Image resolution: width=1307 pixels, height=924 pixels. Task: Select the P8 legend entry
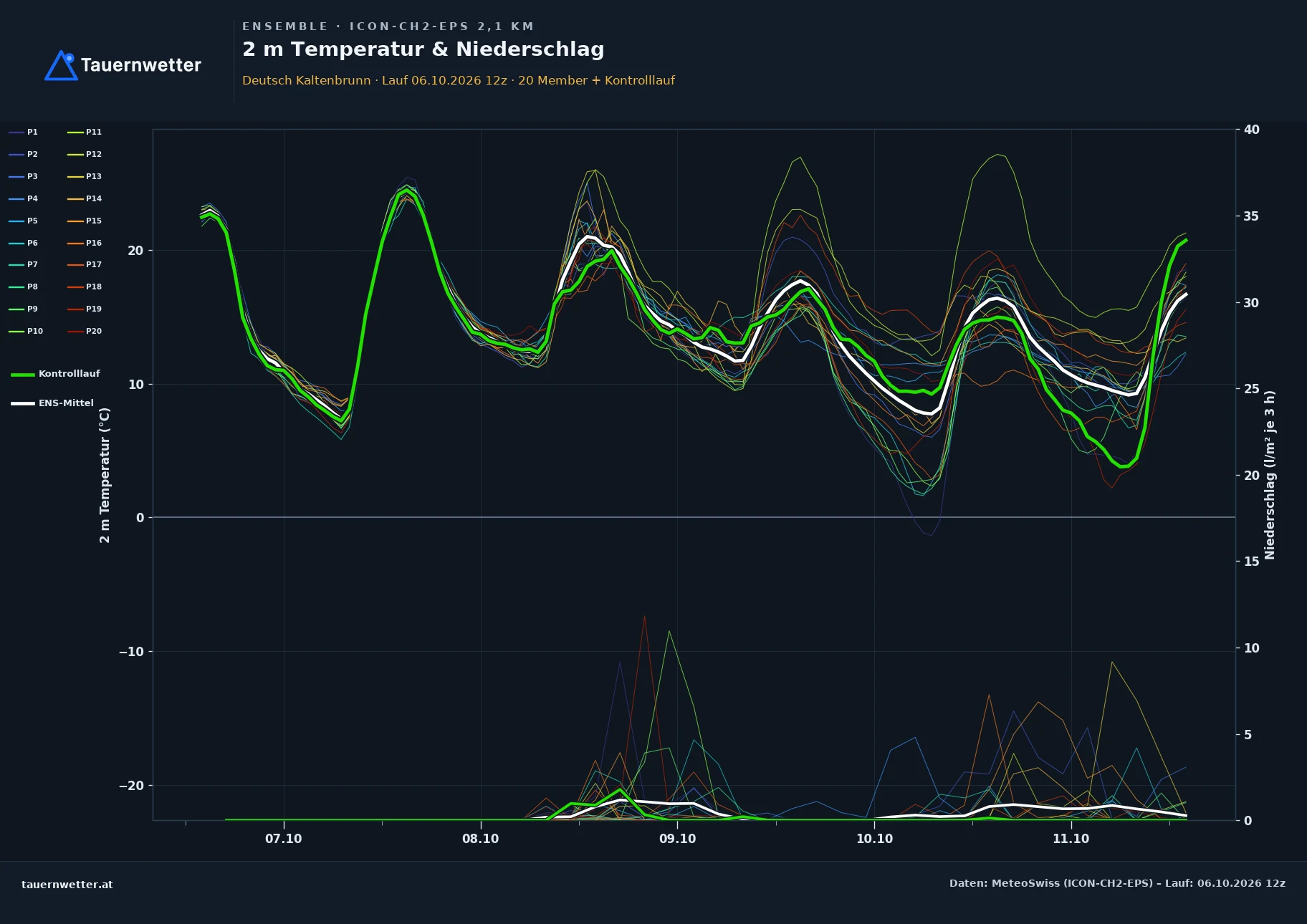(24, 287)
